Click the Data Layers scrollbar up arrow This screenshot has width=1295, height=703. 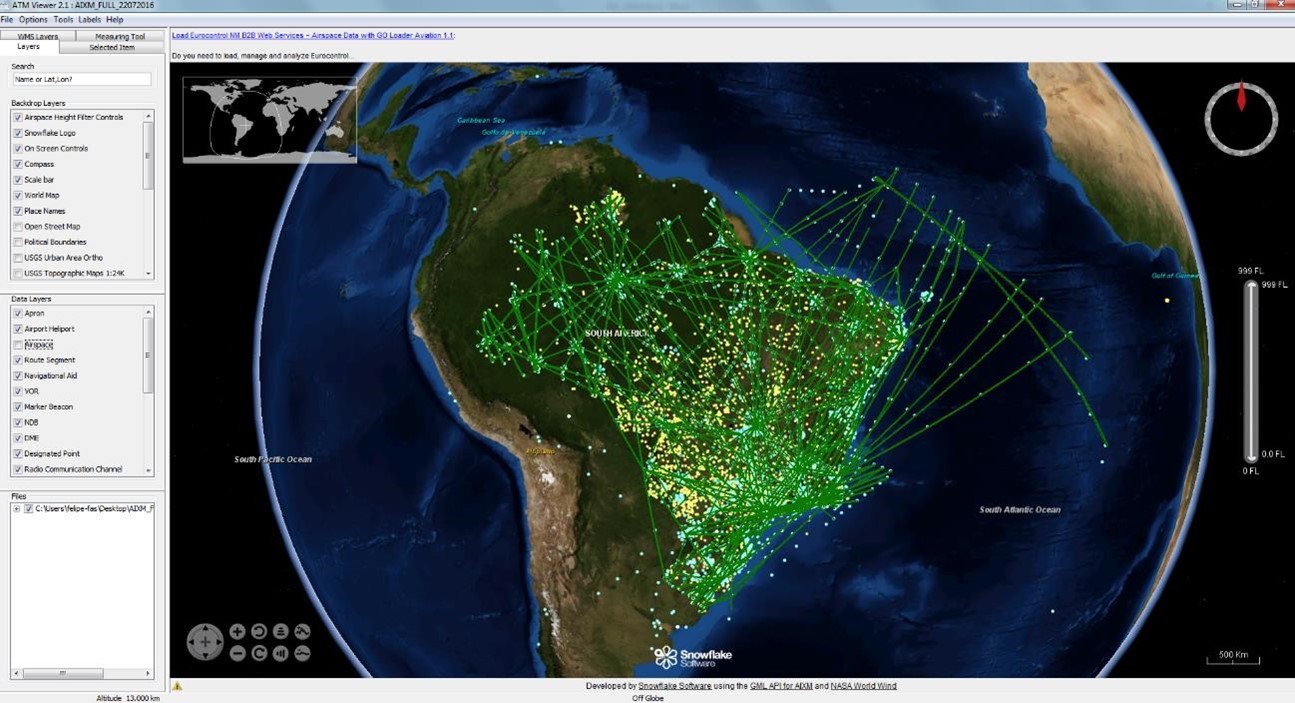pos(149,312)
